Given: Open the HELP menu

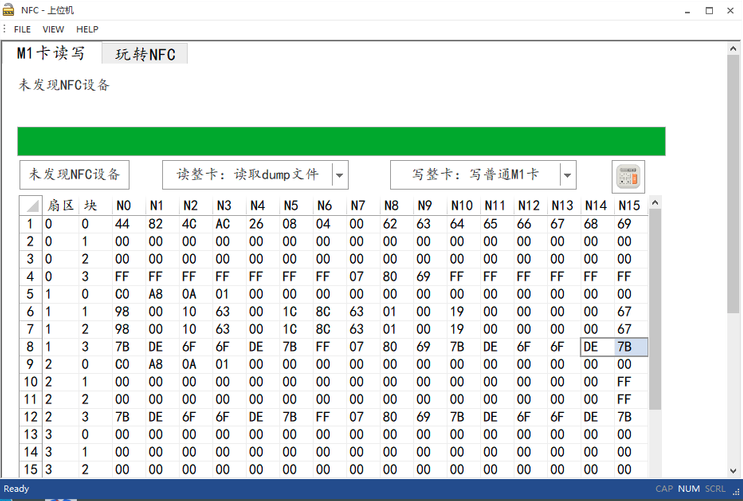Looking at the screenshot, I should [87, 29].
